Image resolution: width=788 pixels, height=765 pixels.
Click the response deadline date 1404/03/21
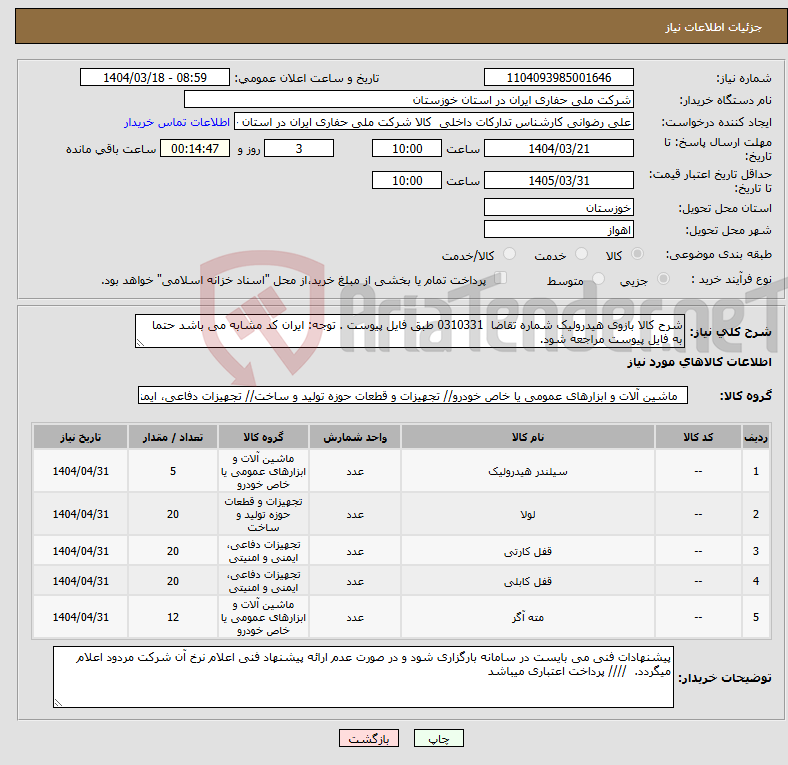click(x=558, y=149)
